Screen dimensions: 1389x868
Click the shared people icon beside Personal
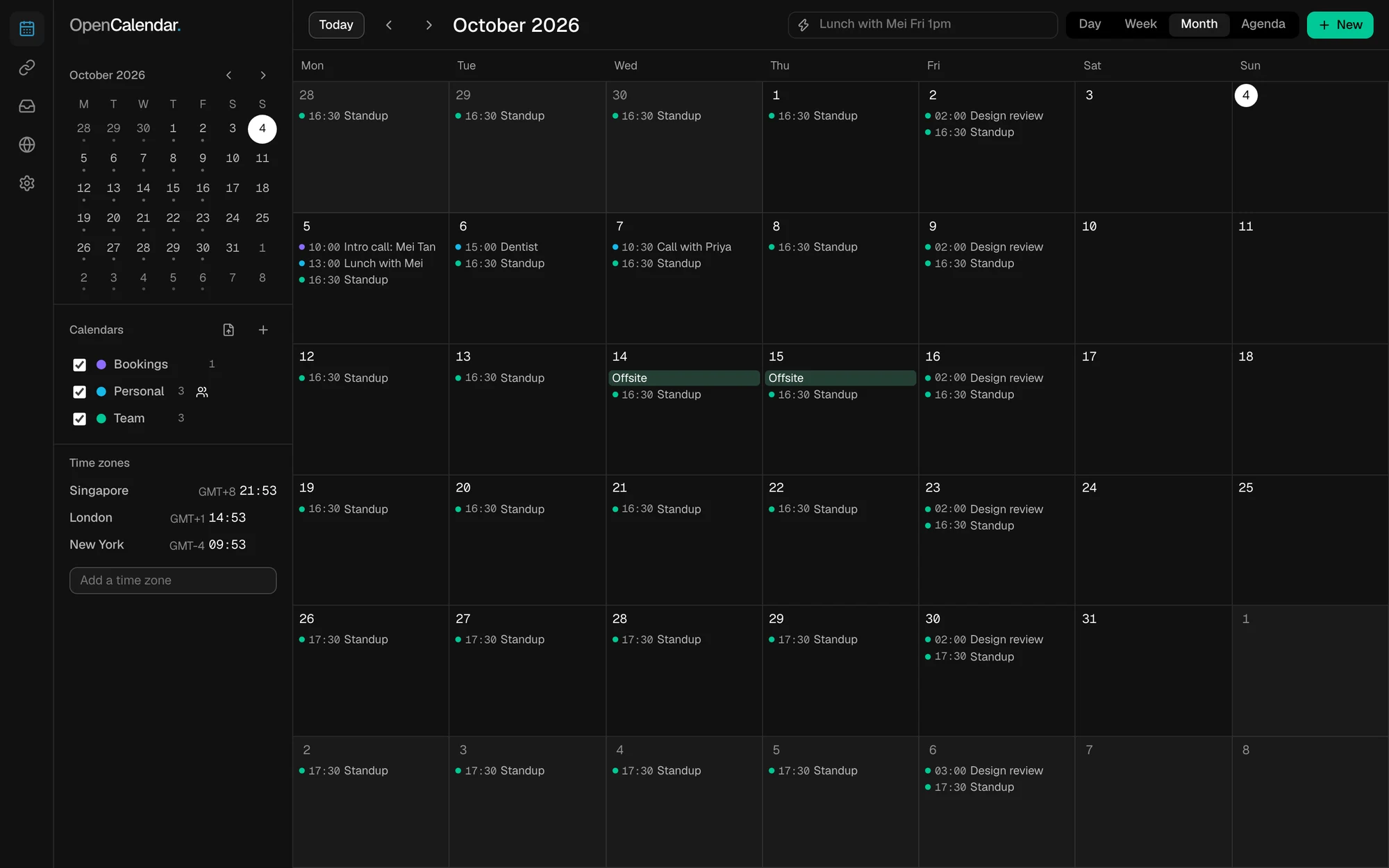tap(202, 392)
